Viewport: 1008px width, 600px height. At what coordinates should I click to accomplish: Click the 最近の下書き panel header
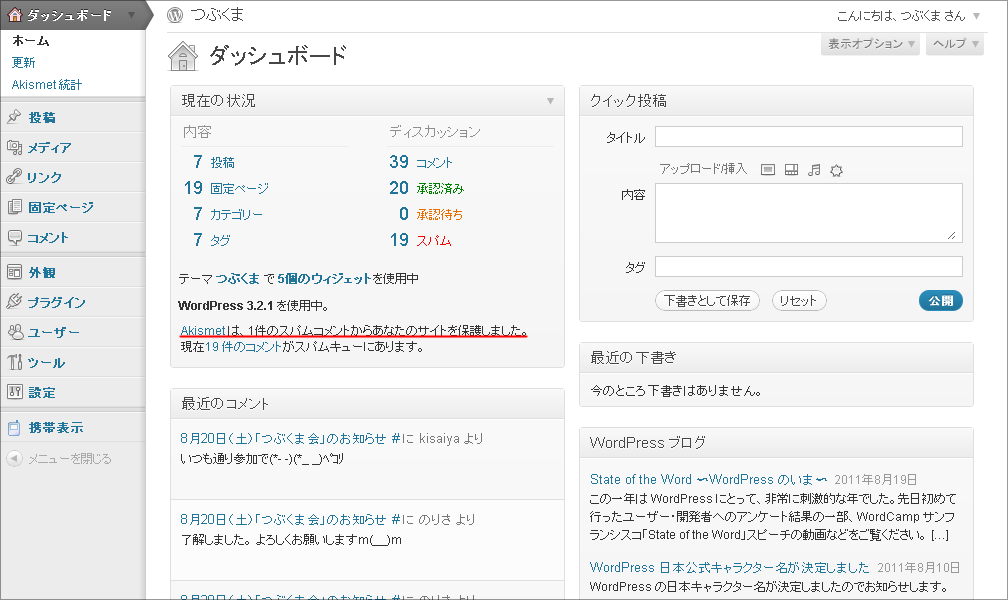point(776,358)
